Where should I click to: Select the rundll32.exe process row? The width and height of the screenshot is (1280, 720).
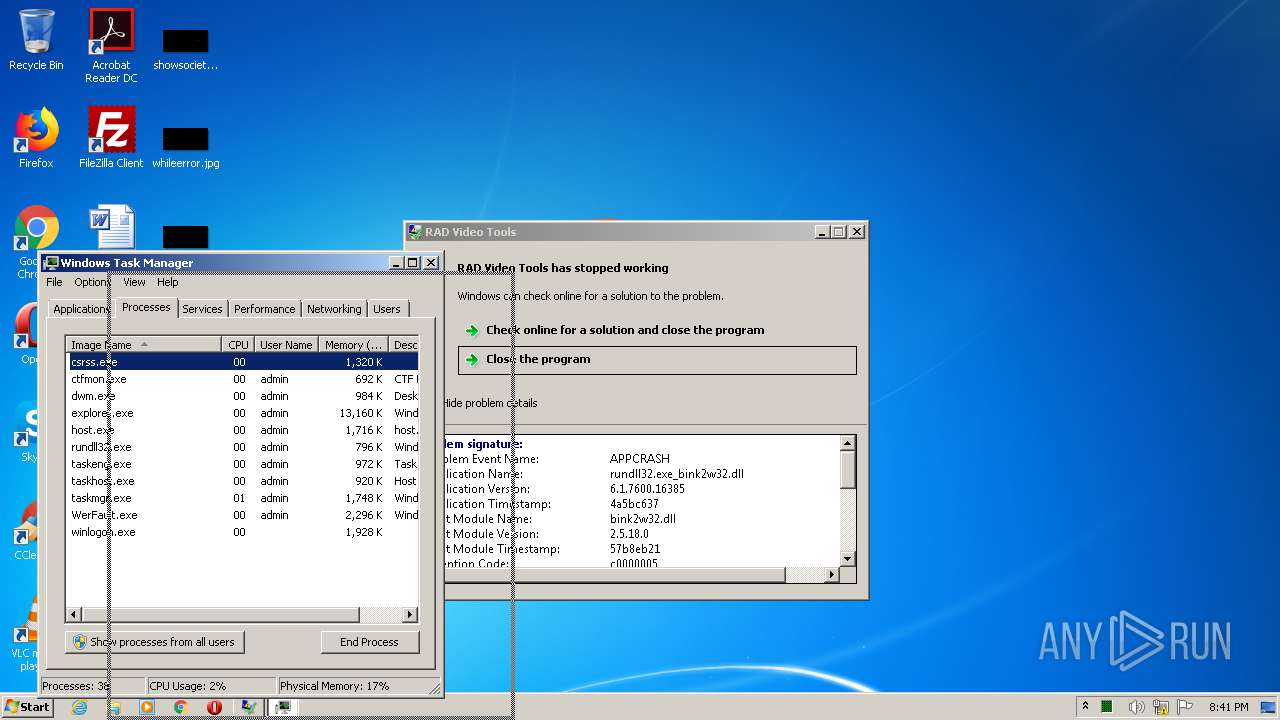pos(242,447)
